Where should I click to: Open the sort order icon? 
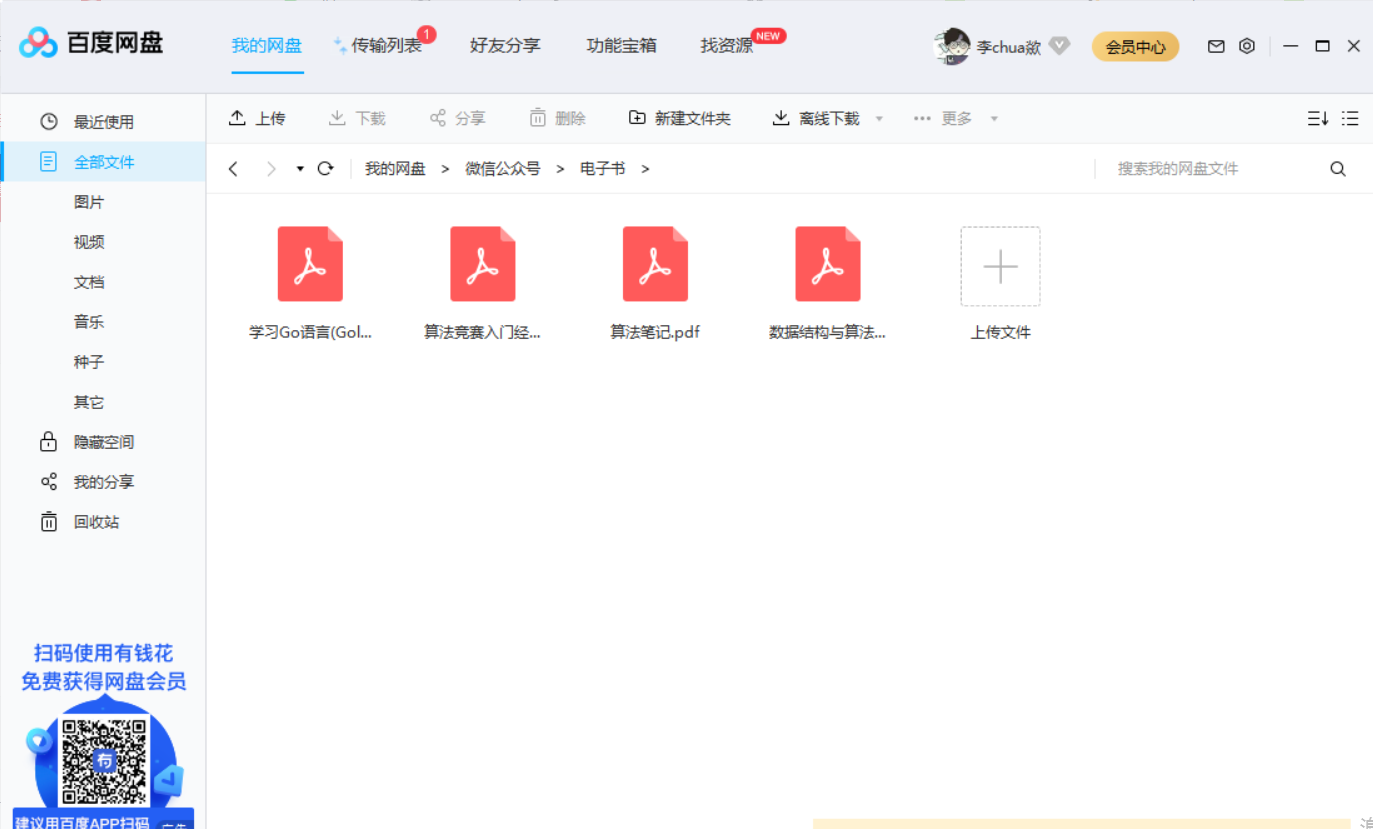[x=1317, y=117]
